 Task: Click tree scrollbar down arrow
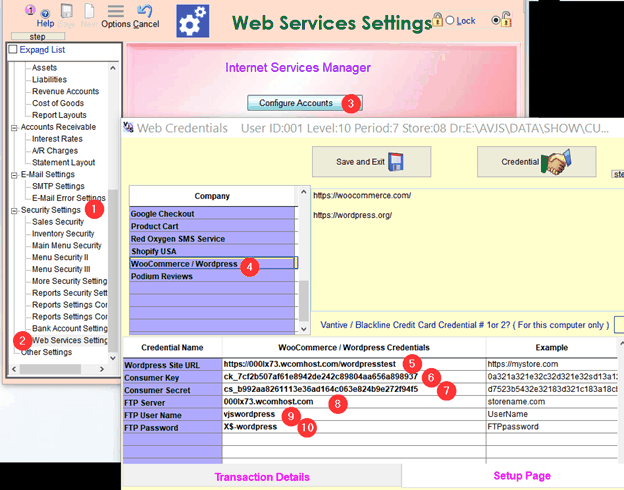click(x=113, y=358)
